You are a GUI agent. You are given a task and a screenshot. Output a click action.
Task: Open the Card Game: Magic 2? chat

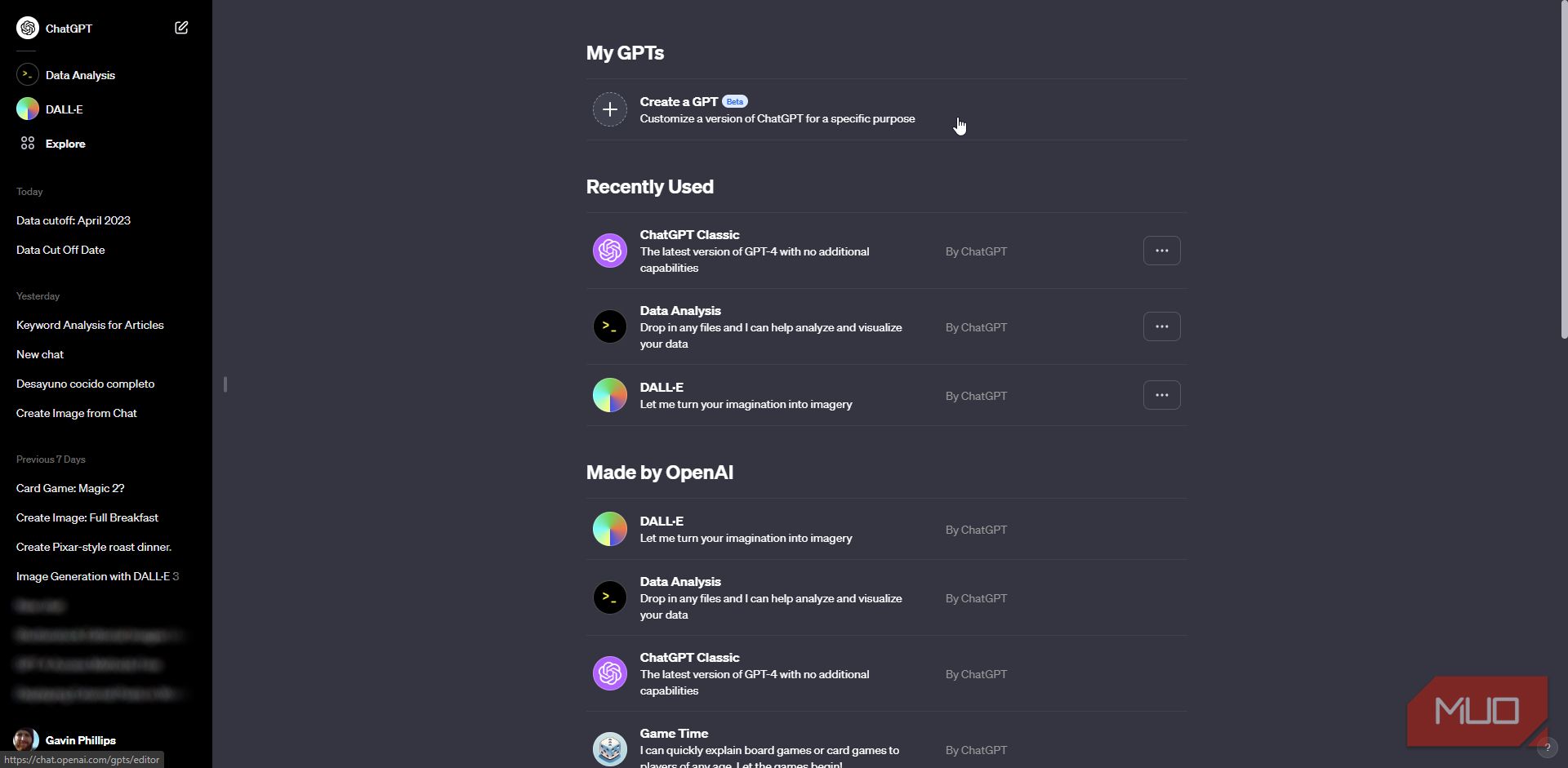(x=69, y=488)
